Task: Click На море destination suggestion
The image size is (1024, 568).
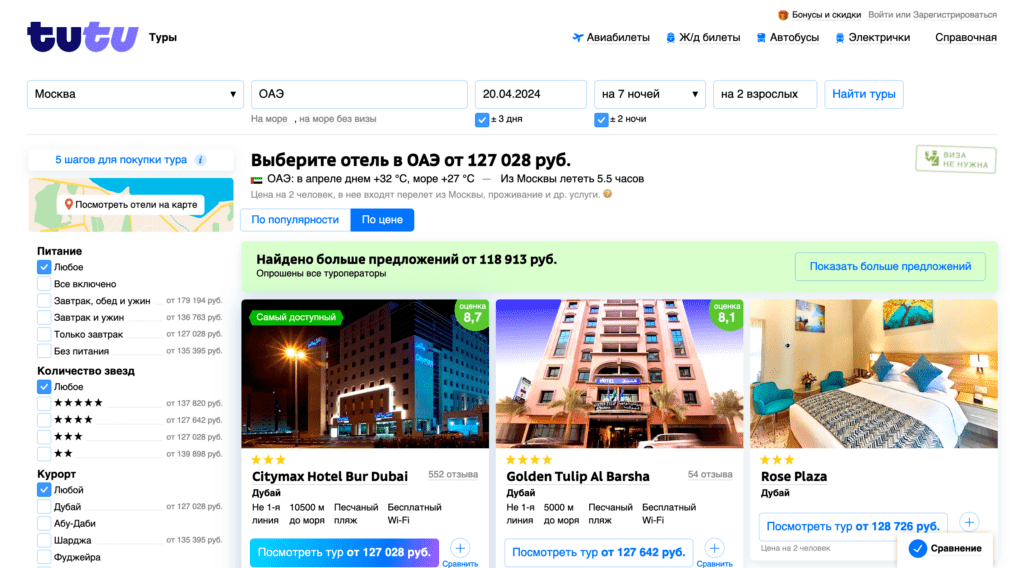Action: click(269, 119)
